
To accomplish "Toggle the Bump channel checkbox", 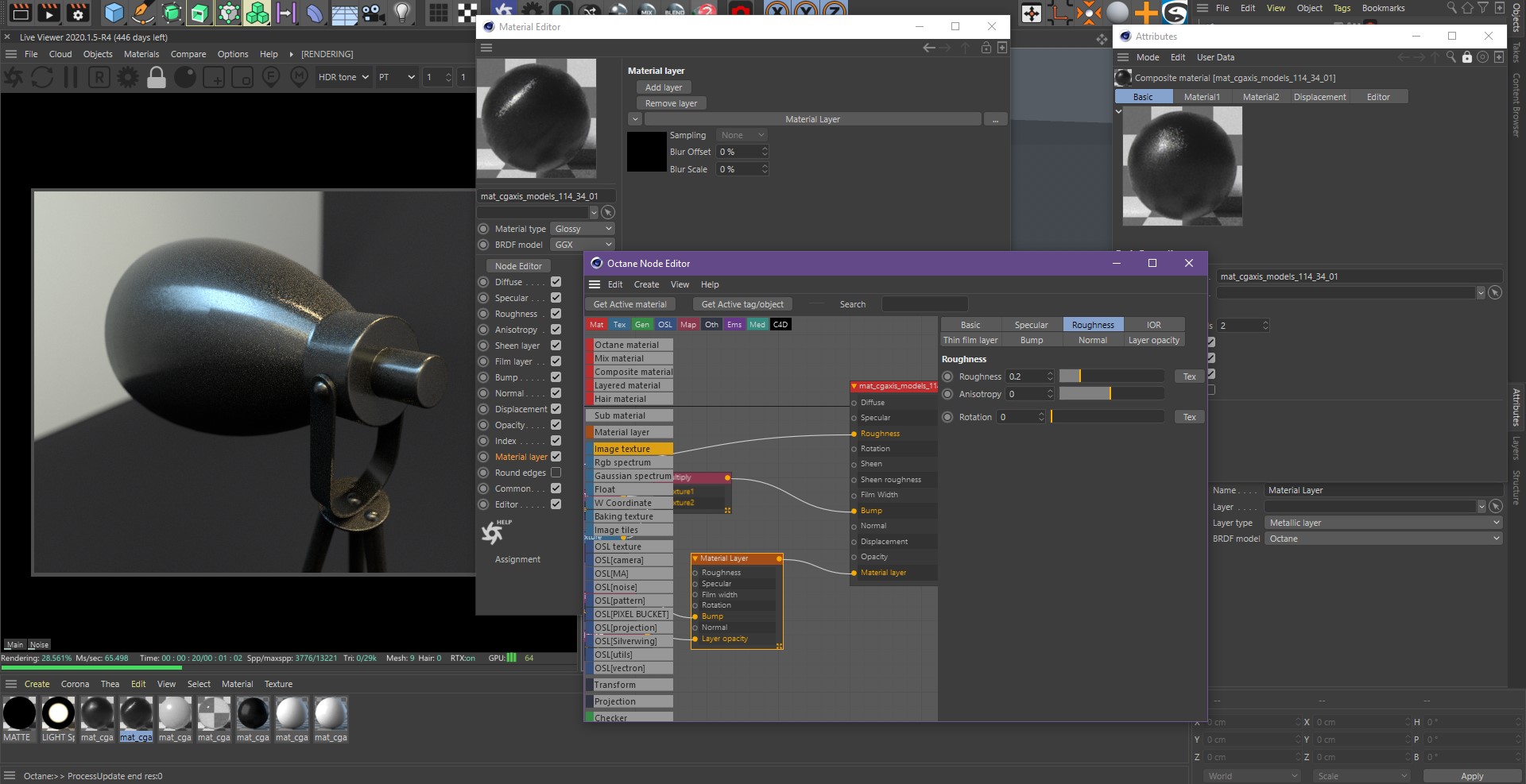I will 556,377.
